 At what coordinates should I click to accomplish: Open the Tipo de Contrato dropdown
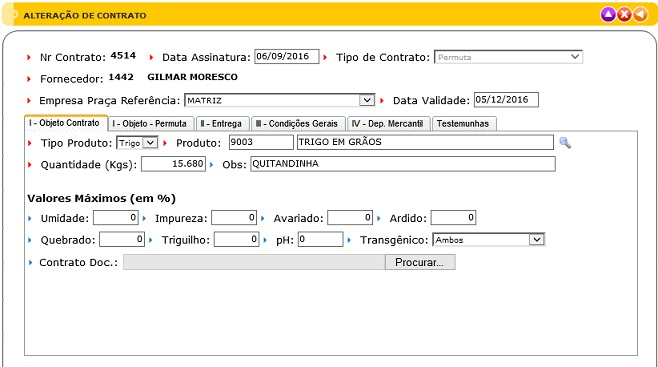(508, 57)
